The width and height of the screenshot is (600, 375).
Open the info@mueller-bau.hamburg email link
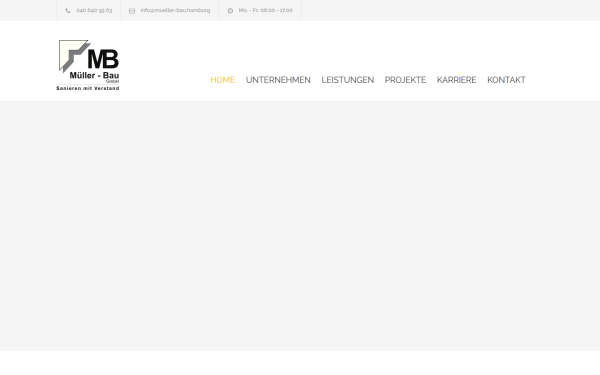point(175,10)
